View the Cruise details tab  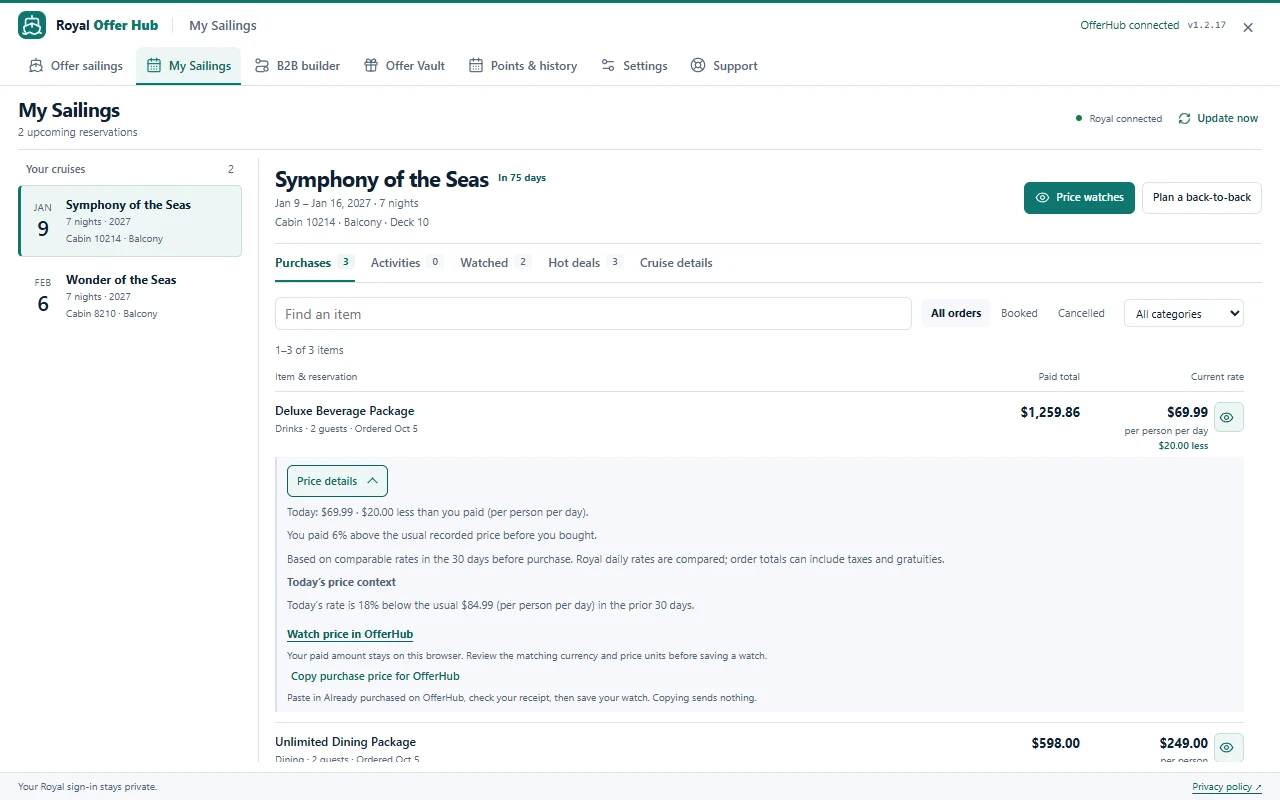[676, 263]
